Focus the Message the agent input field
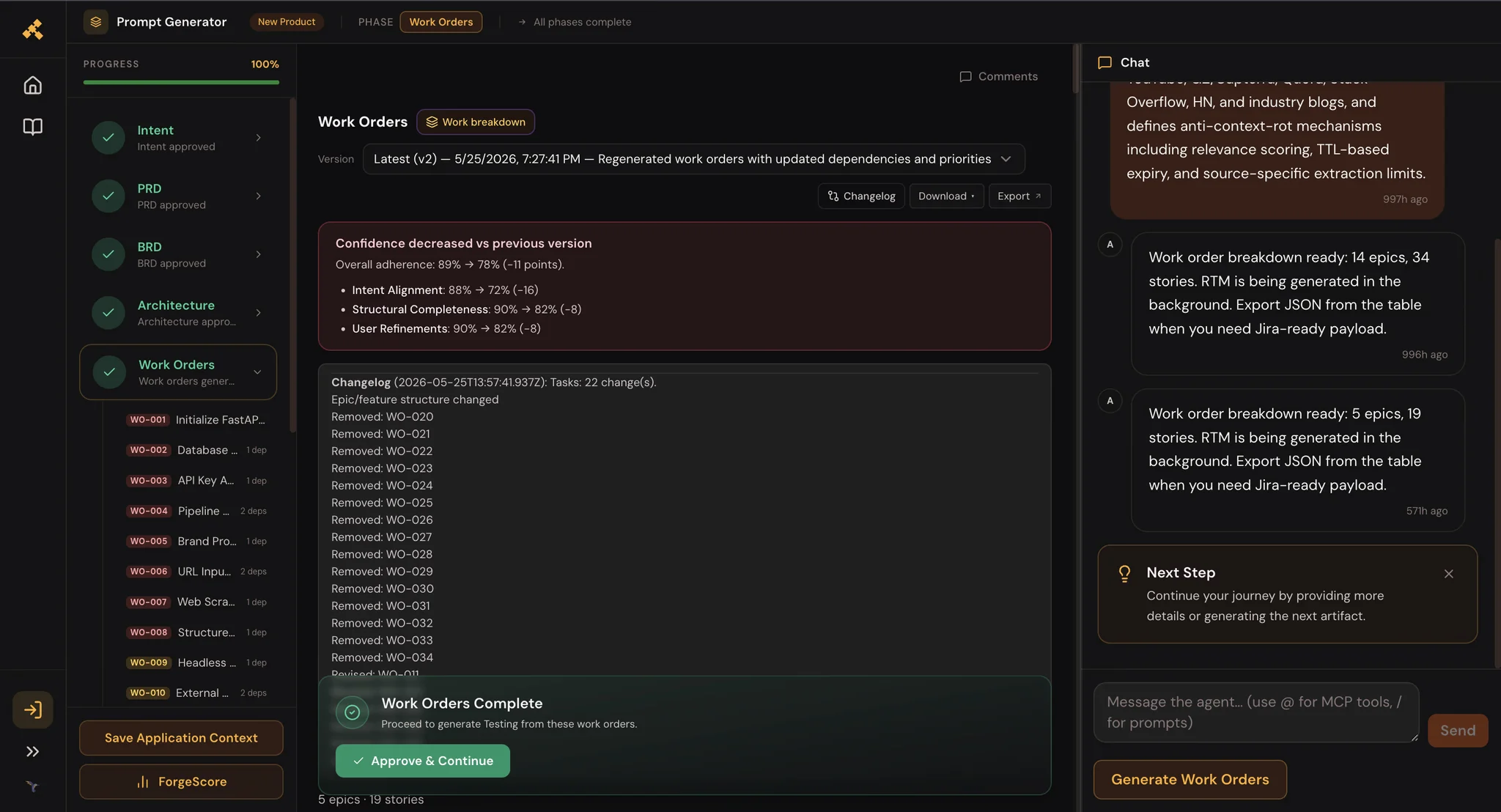This screenshot has width=1501, height=812. click(x=1256, y=712)
